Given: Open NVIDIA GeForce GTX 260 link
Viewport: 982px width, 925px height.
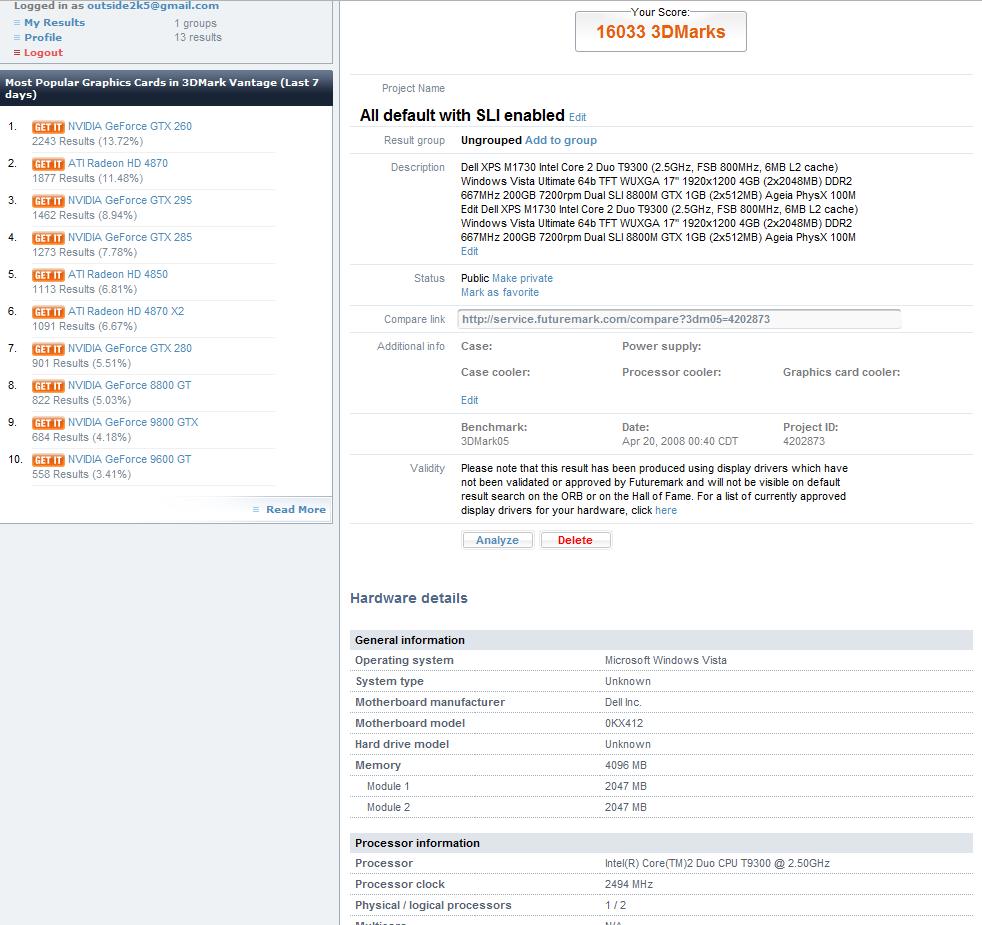Looking at the screenshot, I should (x=130, y=126).
